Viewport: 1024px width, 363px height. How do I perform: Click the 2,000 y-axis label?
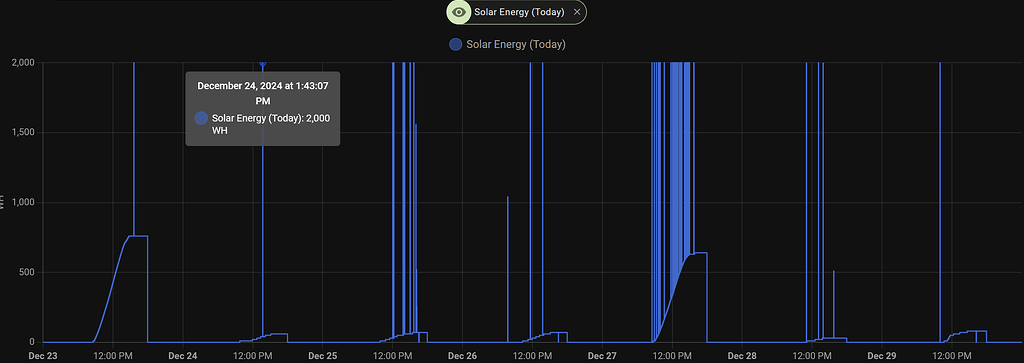click(23, 63)
